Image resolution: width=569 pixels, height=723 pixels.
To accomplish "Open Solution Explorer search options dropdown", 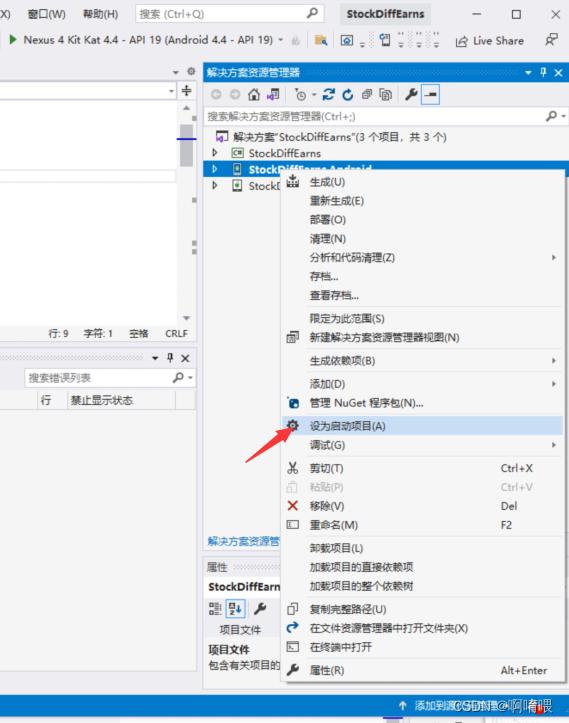I will tap(563, 116).
